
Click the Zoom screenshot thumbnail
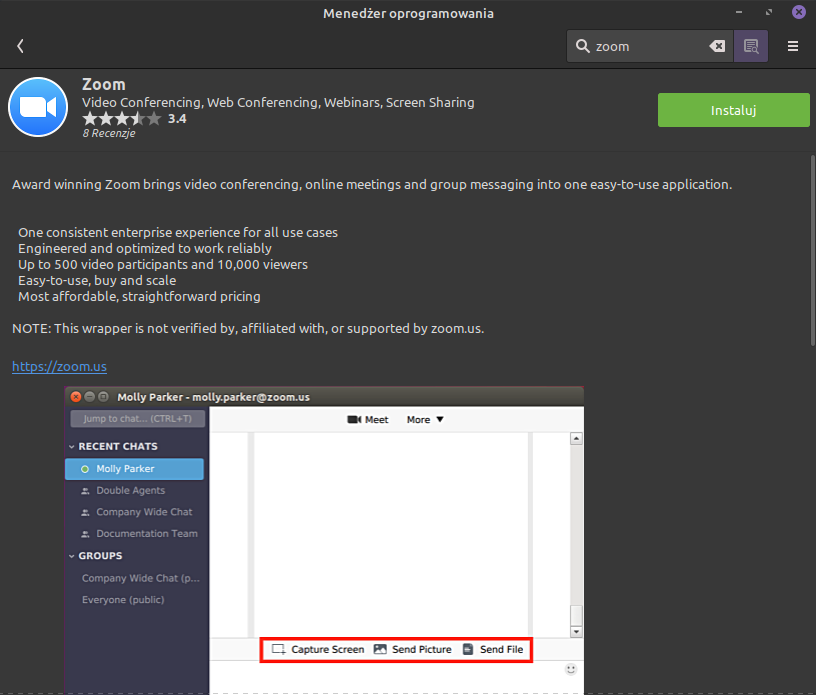point(324,540)
